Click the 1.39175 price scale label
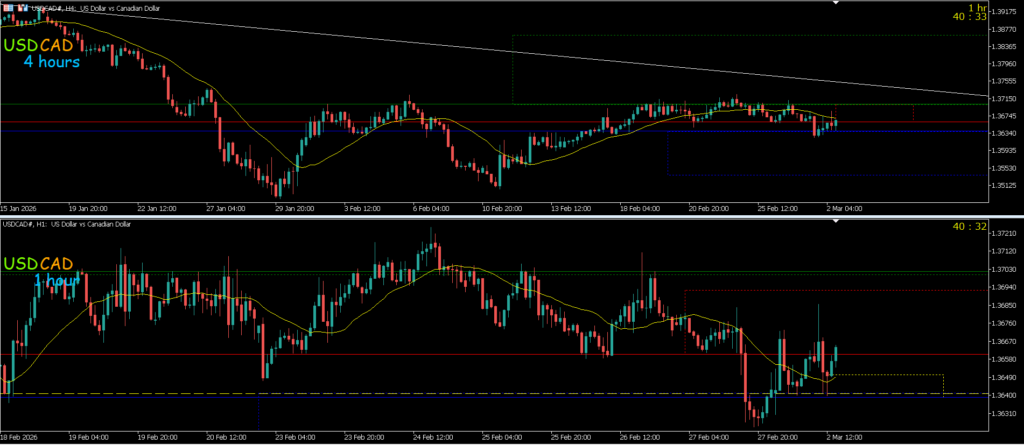This screenshot has height=445, width=1024. (x=1004, y=12)
